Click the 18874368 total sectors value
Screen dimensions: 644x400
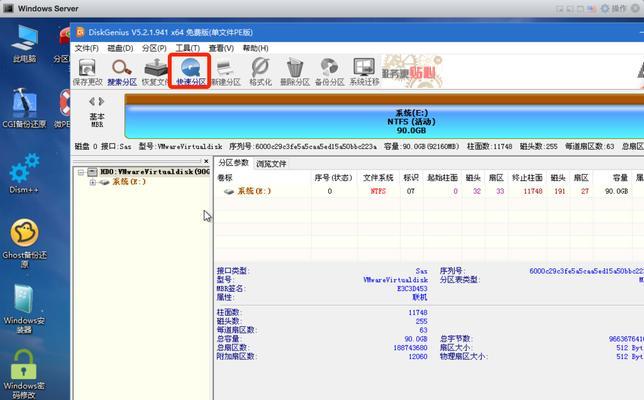[410, 347]
